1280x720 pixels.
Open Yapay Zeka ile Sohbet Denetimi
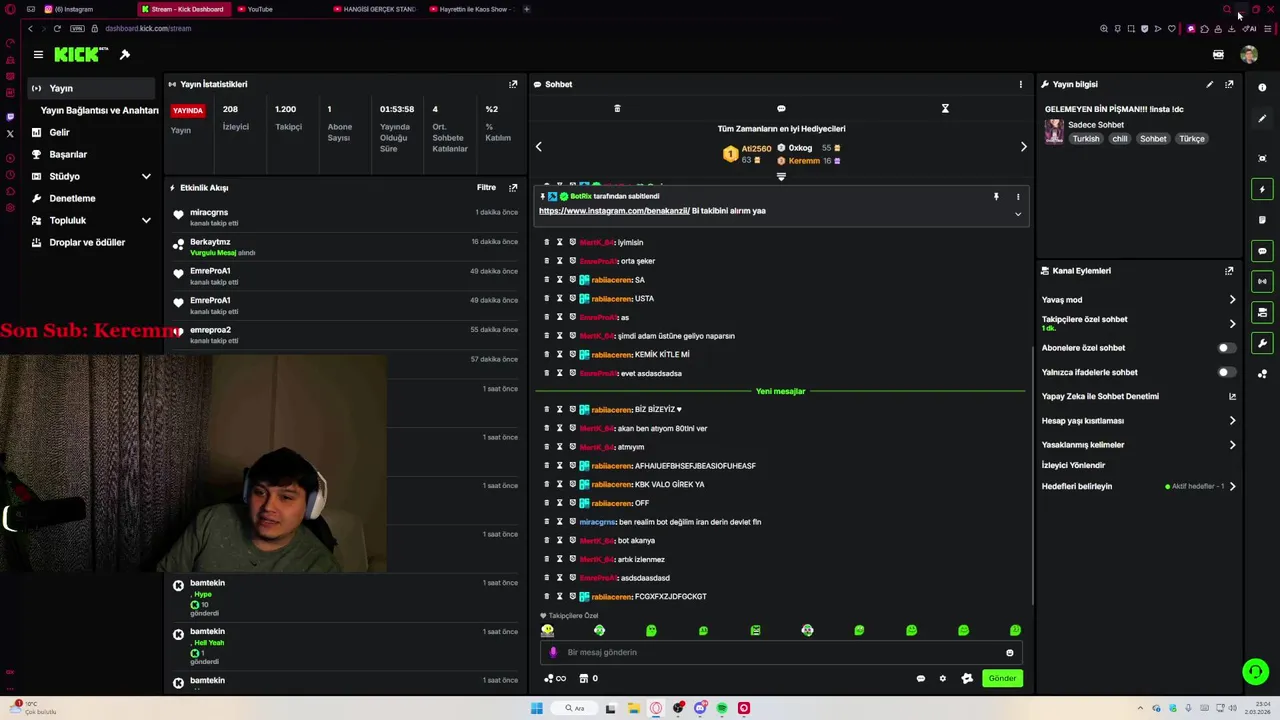pos(1138,396)
